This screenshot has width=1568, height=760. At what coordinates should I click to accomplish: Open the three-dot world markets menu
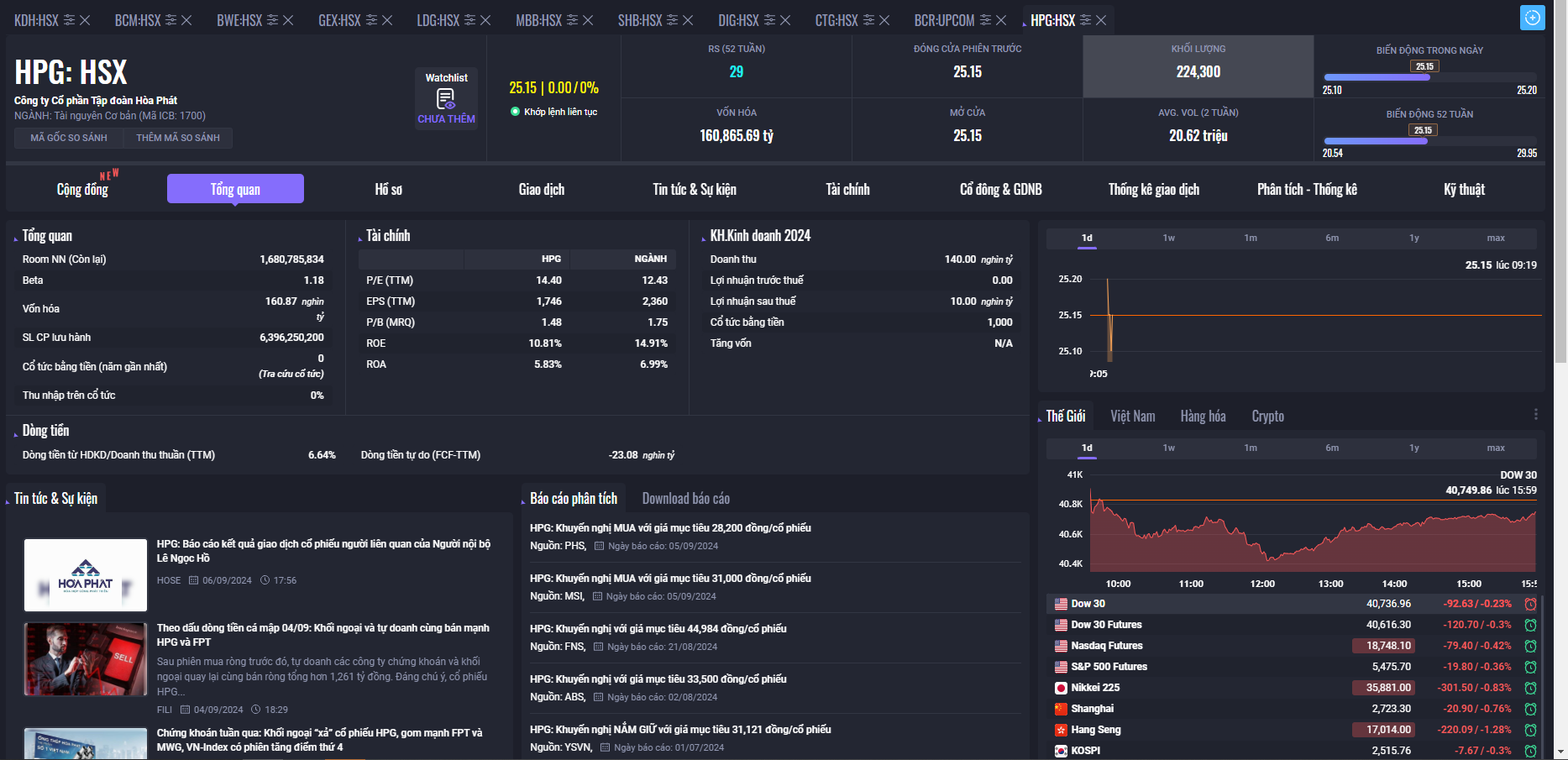coord(1535,415)
